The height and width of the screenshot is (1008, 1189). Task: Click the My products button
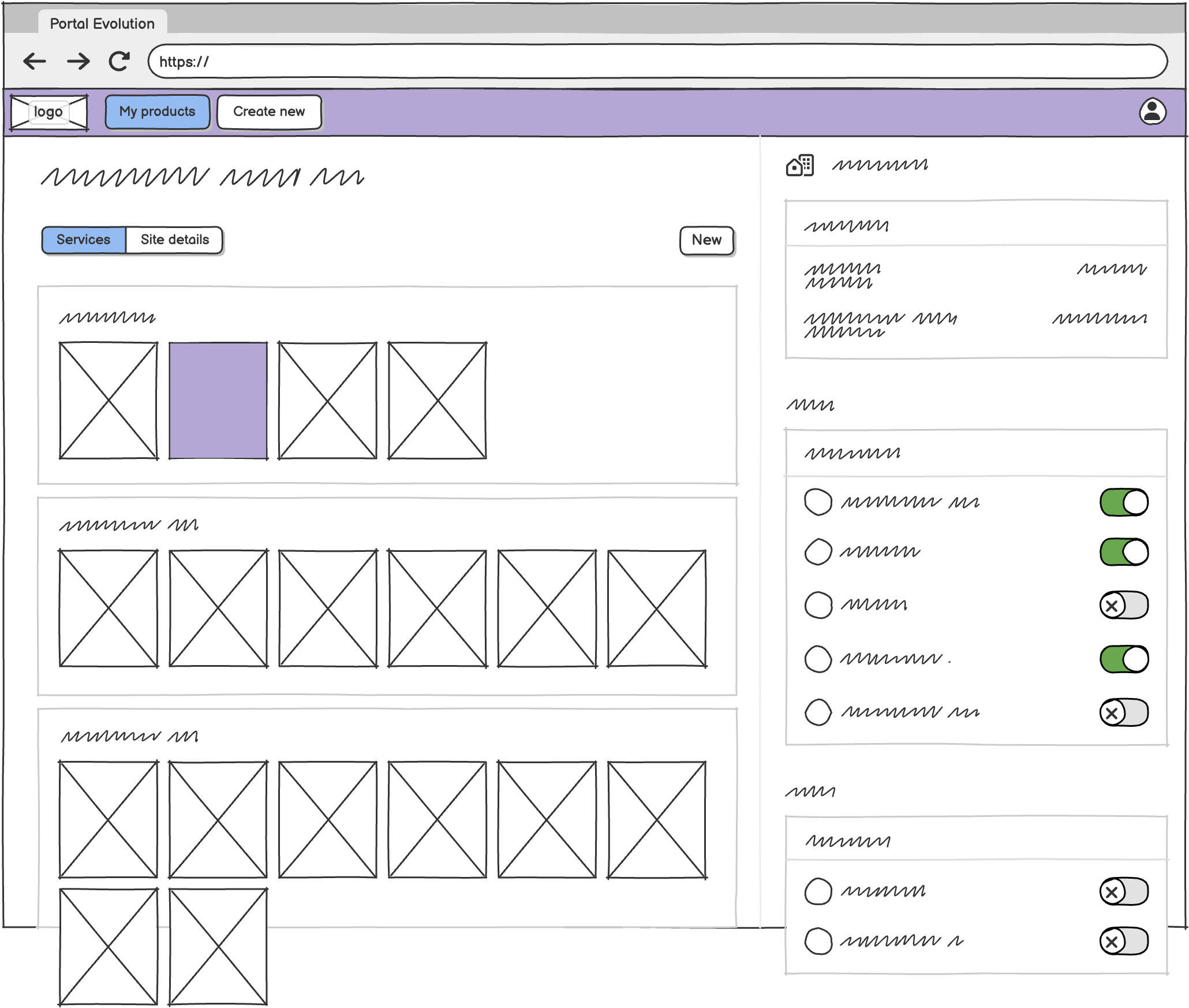pyautogui.click(x=157, y=112)
